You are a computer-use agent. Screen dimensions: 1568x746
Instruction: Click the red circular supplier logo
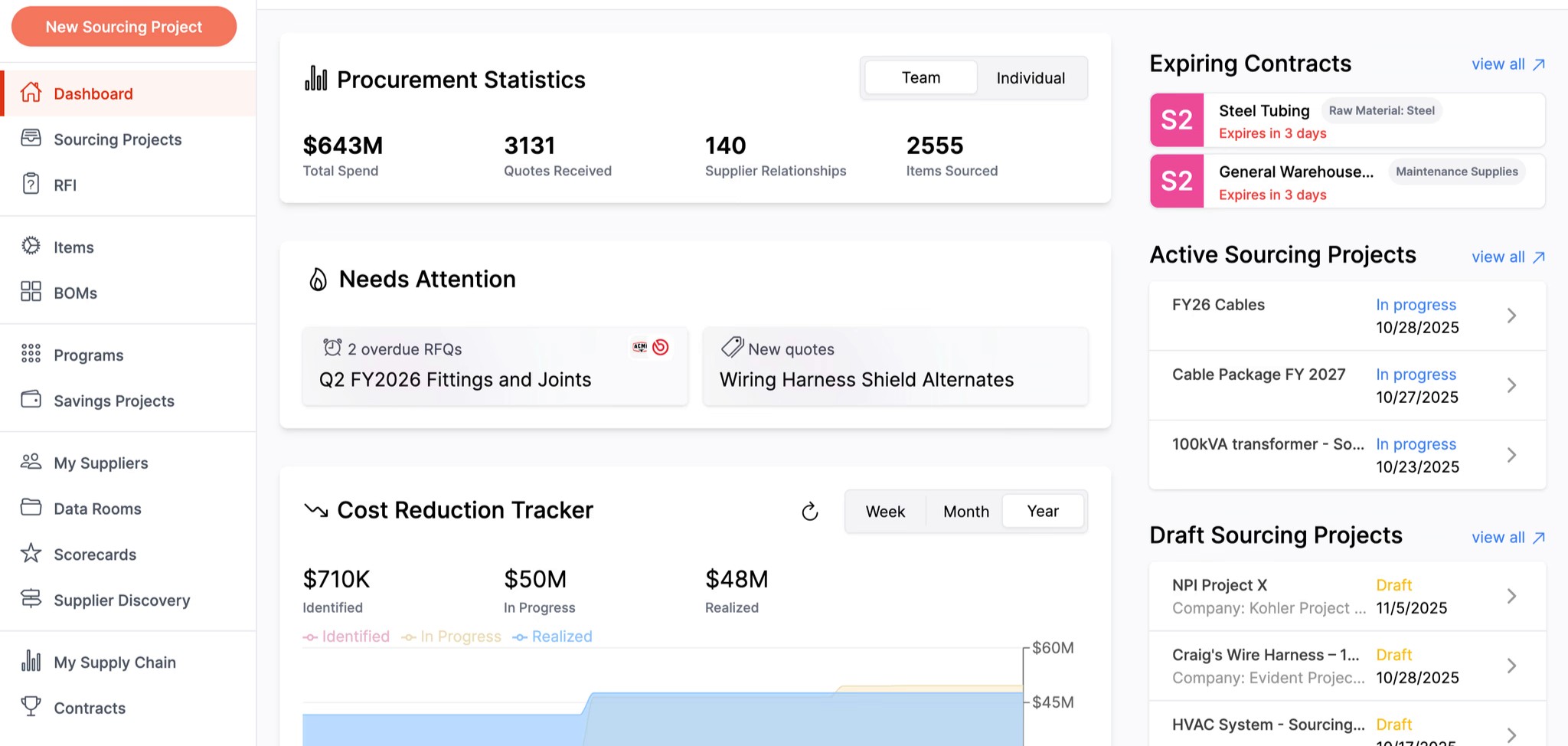661,347
